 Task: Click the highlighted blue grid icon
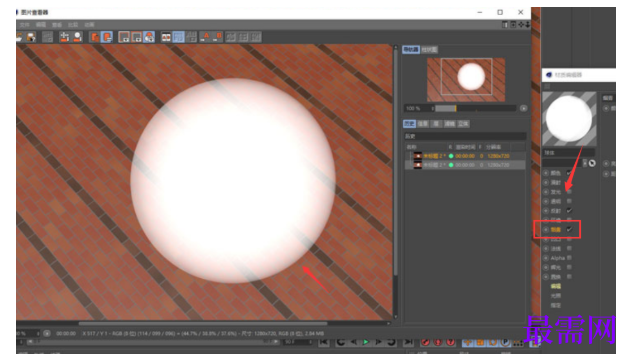(x=179, y=37)
